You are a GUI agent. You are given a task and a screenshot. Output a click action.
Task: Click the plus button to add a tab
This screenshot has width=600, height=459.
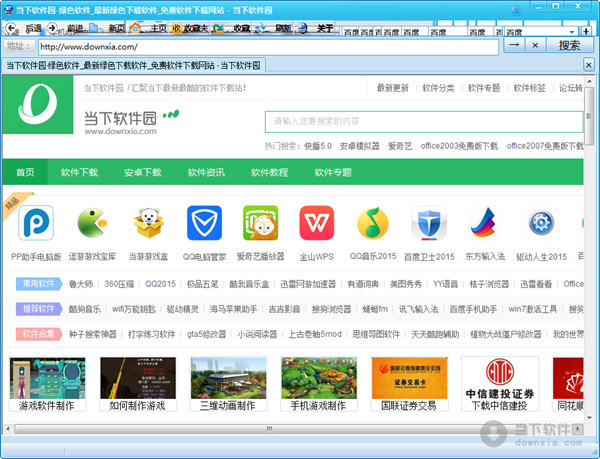[x=586, y=31]
